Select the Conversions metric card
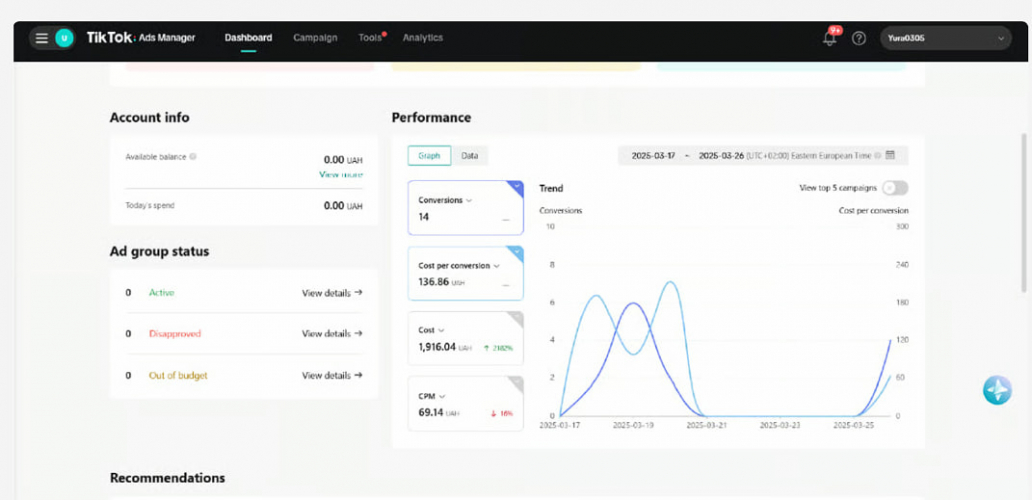 (465, 208)
